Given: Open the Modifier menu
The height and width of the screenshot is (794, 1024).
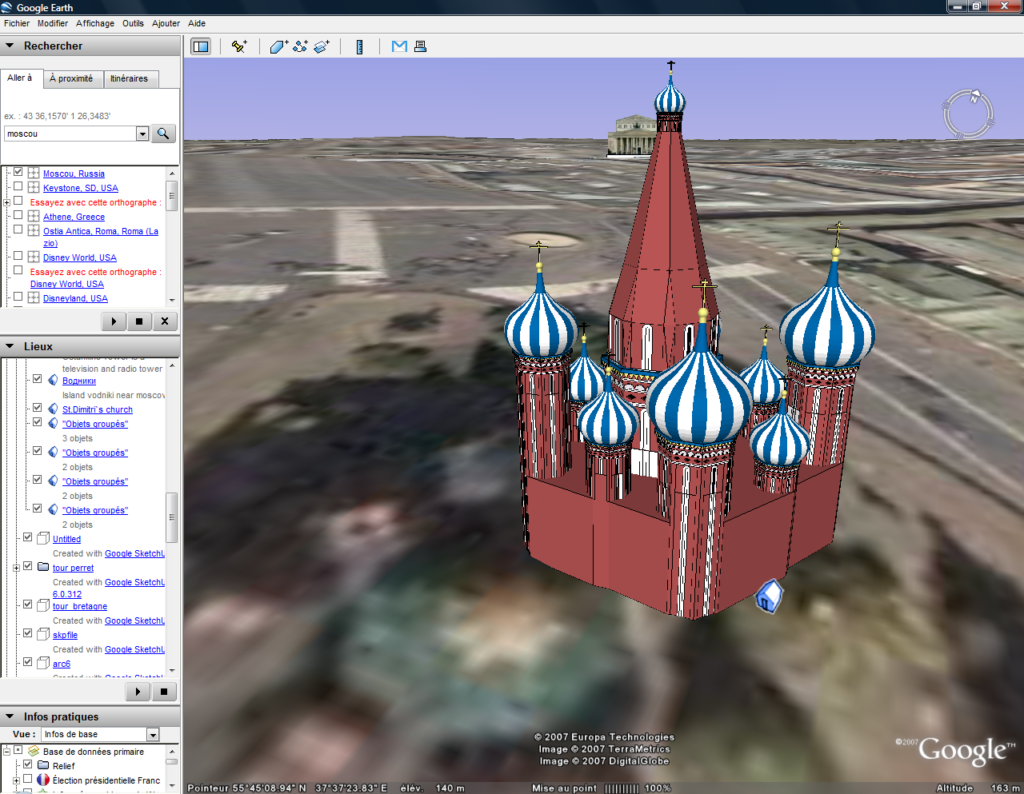Looking at the screenshot, I should click(52, 23).
